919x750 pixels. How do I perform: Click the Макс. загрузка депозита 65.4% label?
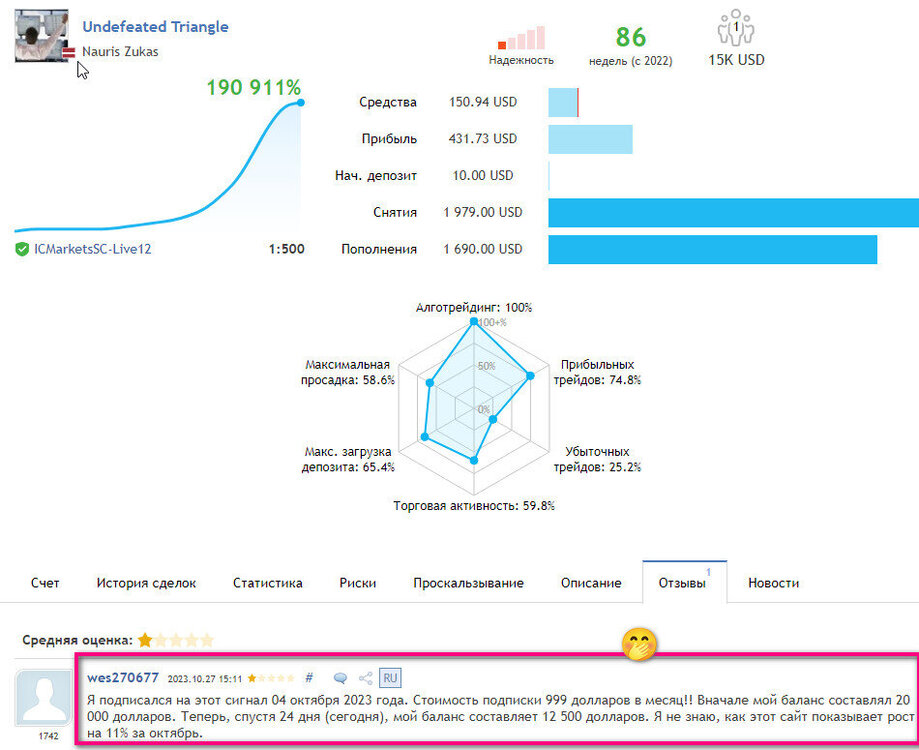coord(348,459)
